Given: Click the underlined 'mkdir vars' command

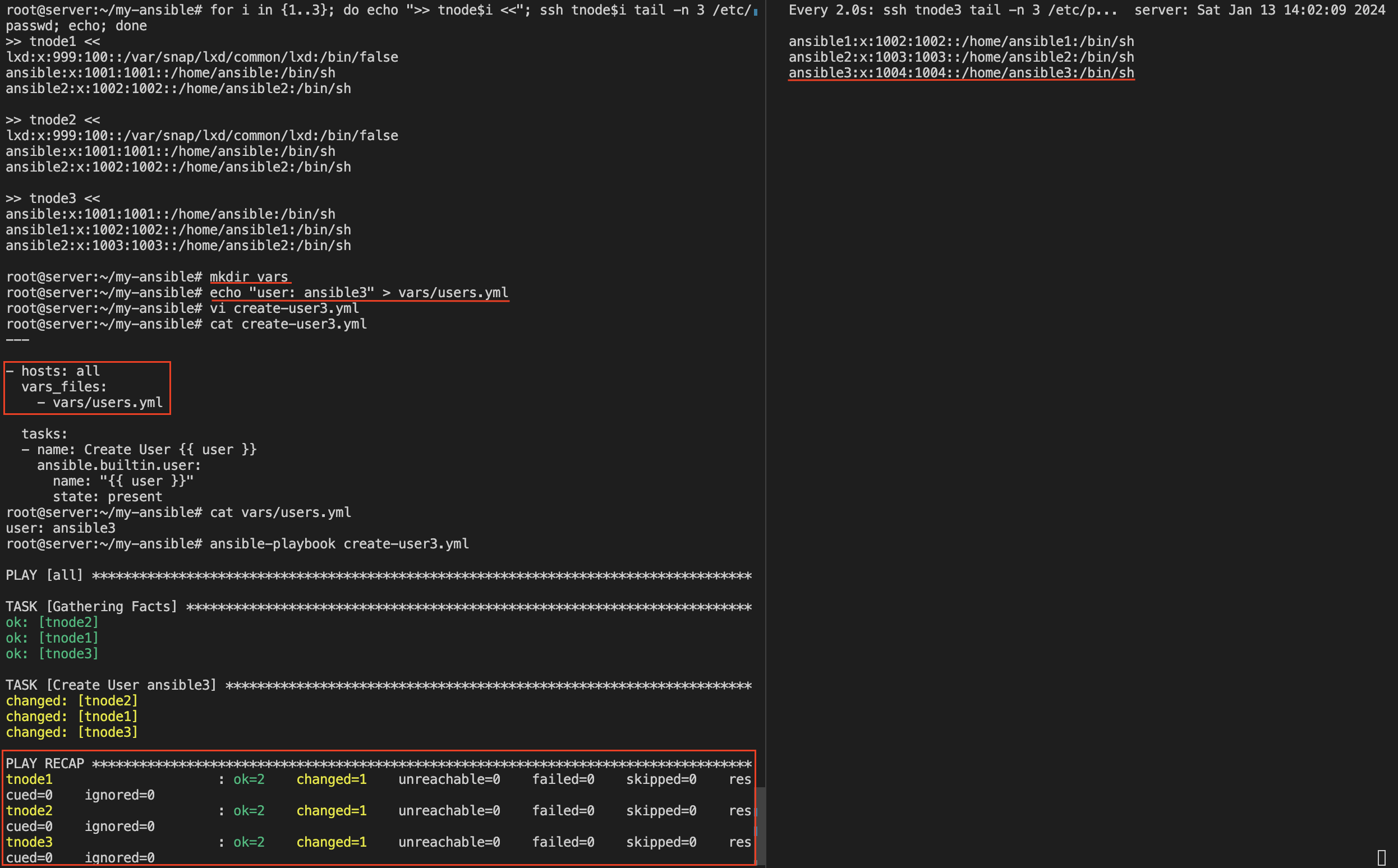Looking at the screenshot, I should [x=249, y=276].
